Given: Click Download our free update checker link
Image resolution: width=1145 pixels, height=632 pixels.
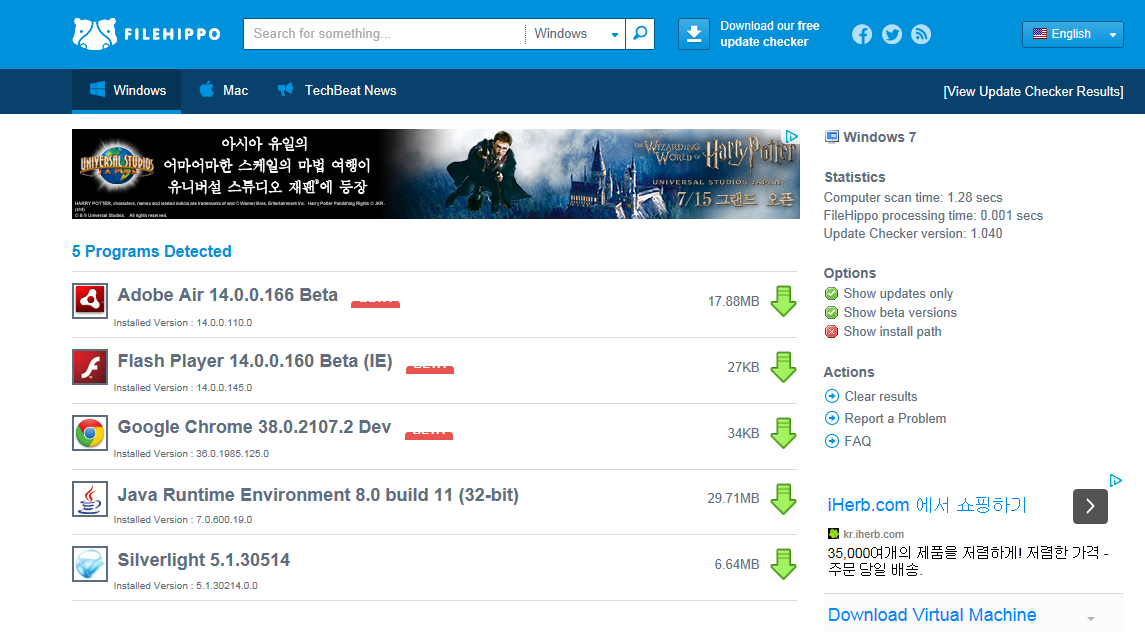Looking at the screenshot, I should tap(770, 34).
